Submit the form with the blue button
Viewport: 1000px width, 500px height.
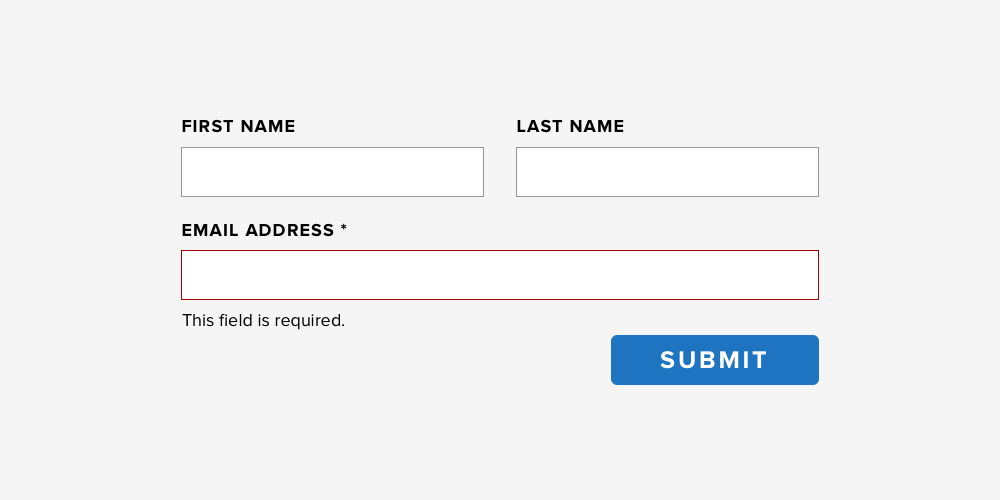(714, 360)
